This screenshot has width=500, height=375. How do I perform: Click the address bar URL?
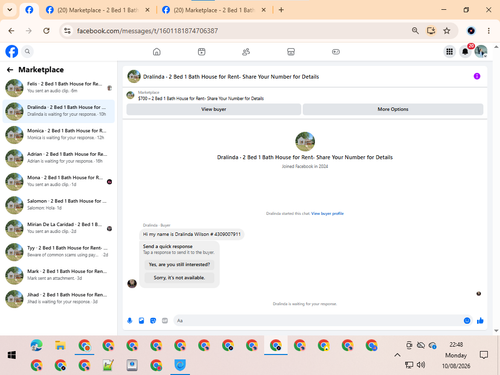(147, 31)
